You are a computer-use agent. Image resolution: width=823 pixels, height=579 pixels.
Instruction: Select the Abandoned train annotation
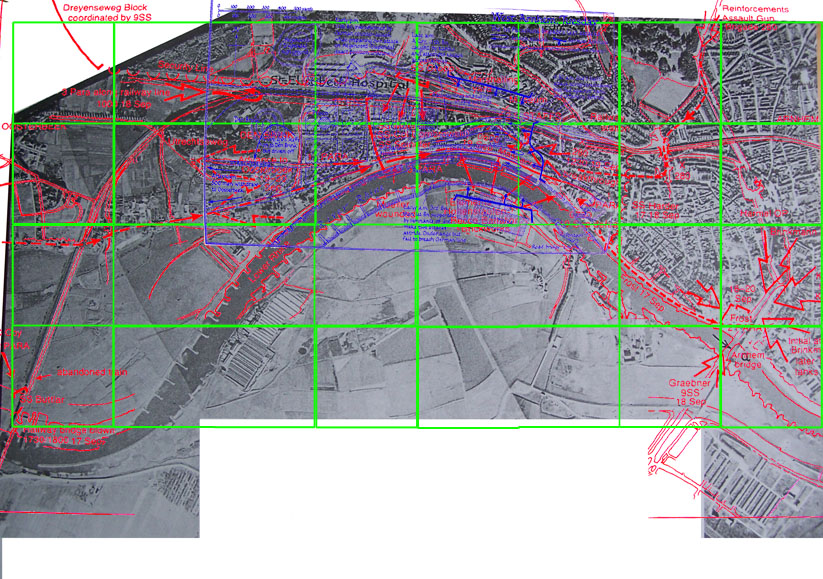pos(92,371)
